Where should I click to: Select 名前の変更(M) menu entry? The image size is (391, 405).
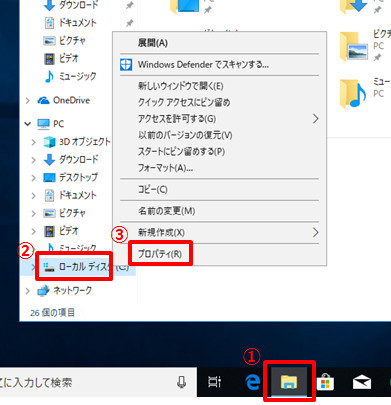point(219,211)
